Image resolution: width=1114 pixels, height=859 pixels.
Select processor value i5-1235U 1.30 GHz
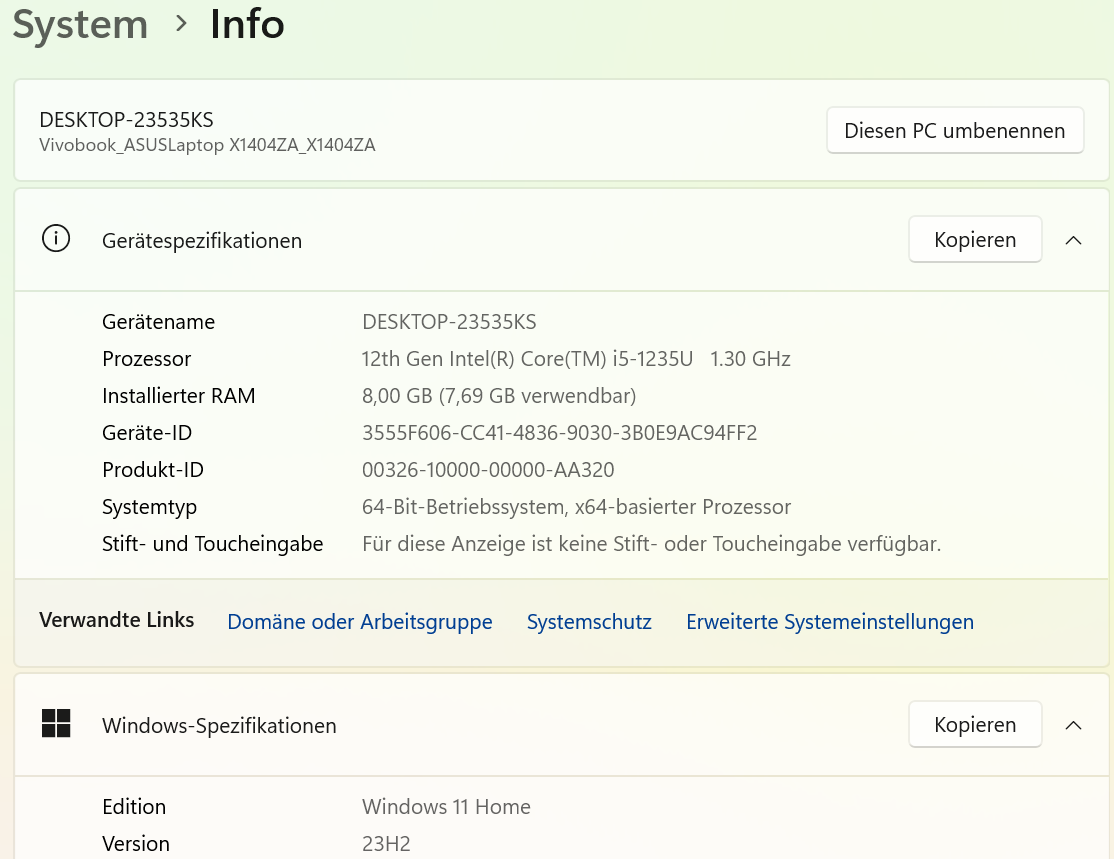[x=576, y=359]
